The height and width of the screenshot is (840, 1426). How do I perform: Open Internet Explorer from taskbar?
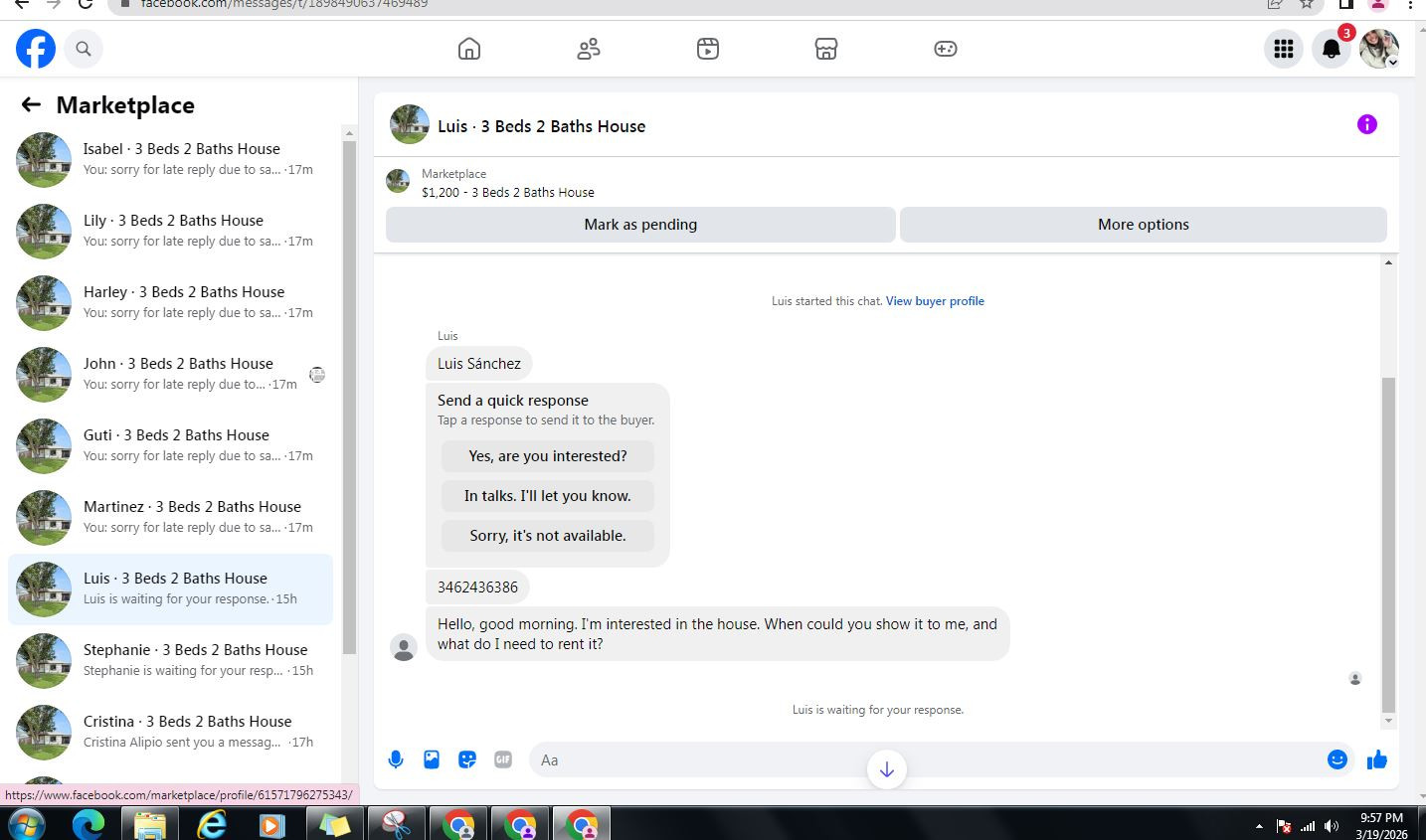point(211,824)
